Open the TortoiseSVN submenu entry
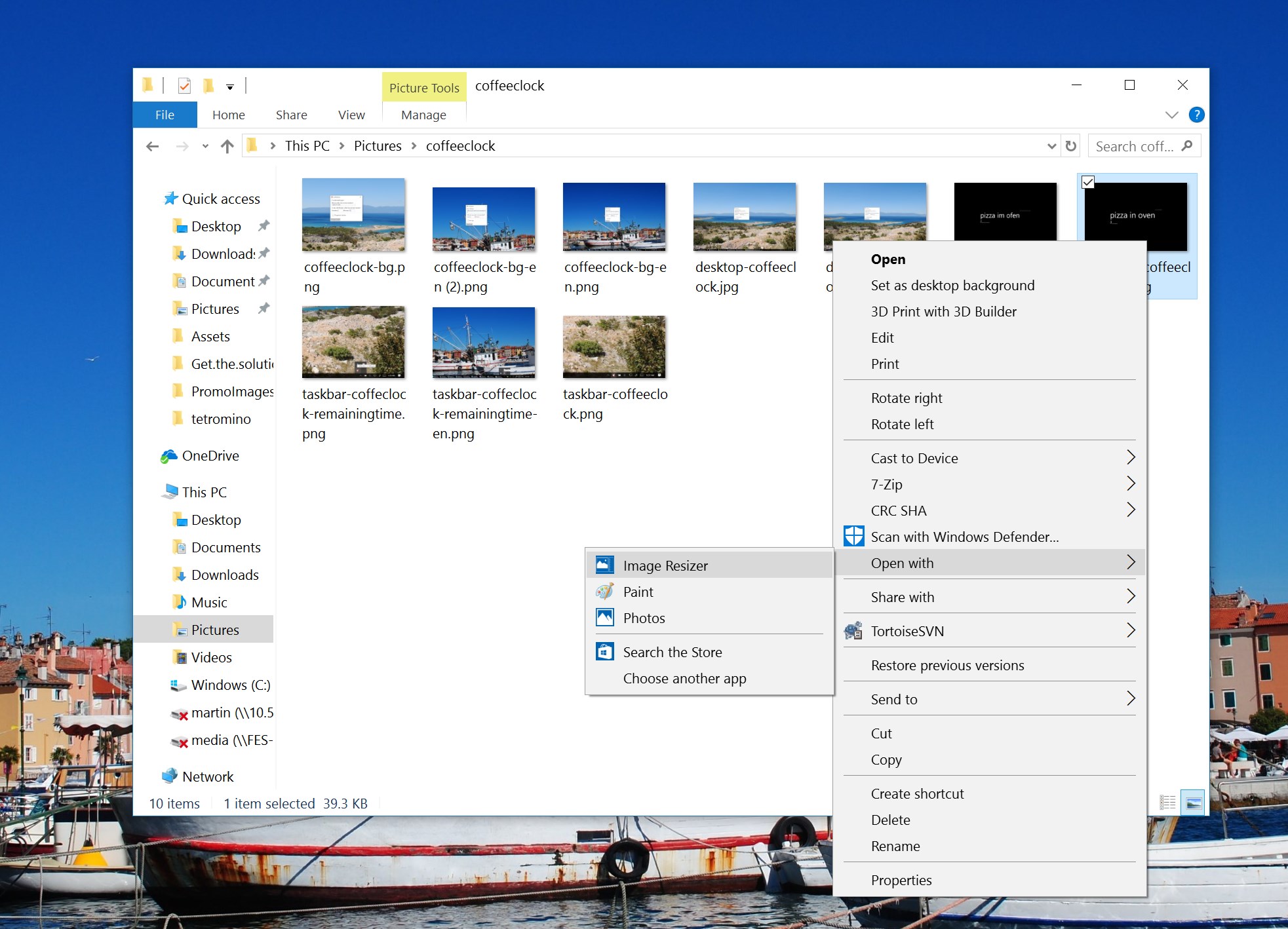1288x929 pixels. coord(907,631)
